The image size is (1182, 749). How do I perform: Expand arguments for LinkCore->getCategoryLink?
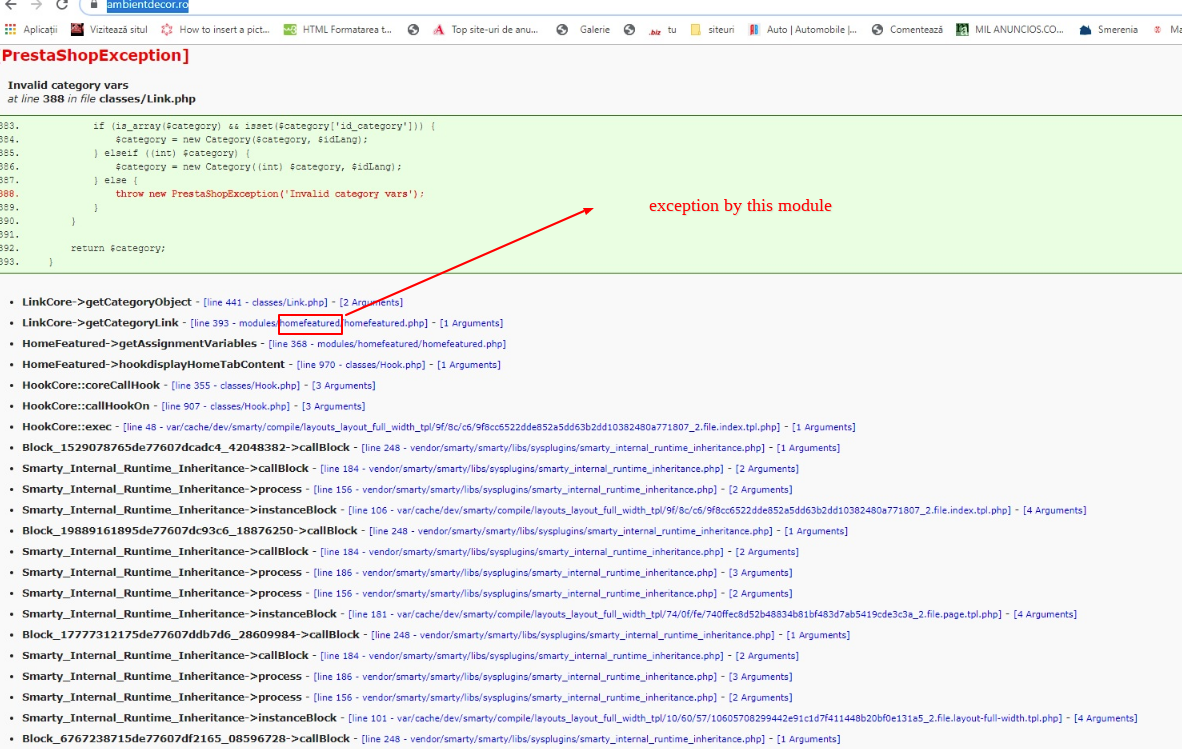click(x=471, y=323)
